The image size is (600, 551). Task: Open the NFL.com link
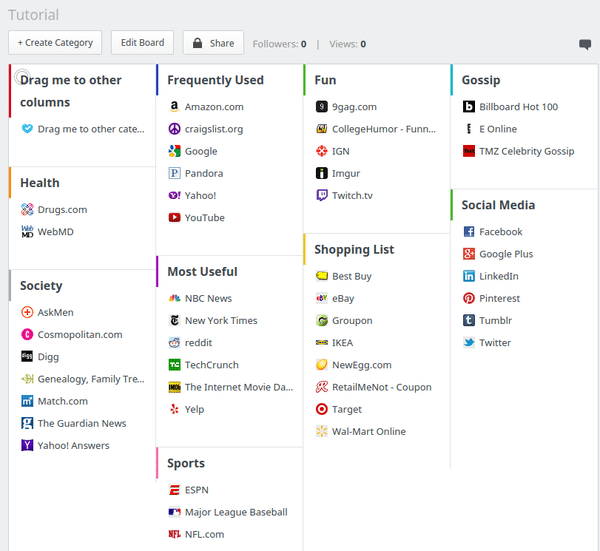(204, 535)
